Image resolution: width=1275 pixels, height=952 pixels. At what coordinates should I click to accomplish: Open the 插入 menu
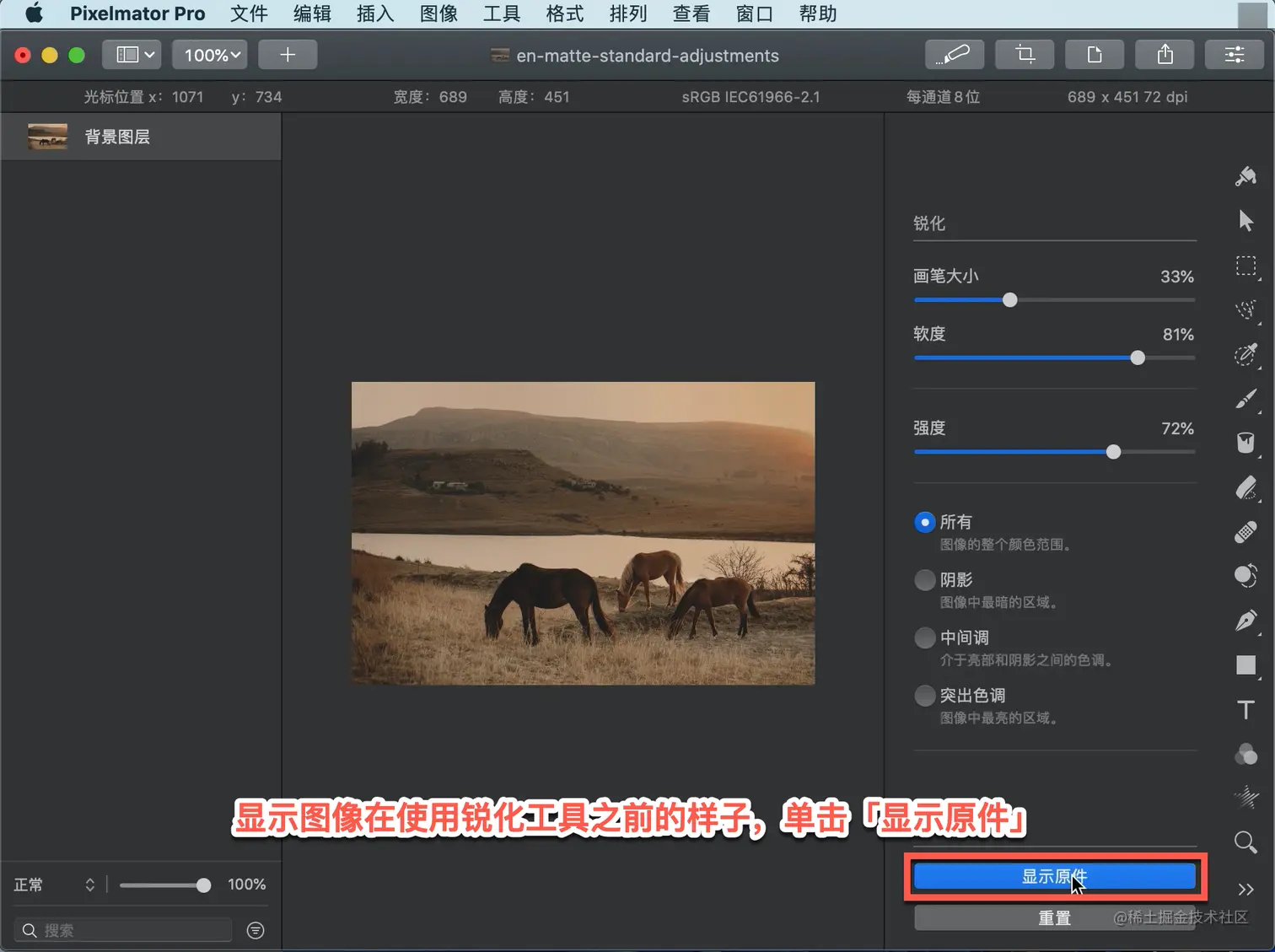click(375, 13)
